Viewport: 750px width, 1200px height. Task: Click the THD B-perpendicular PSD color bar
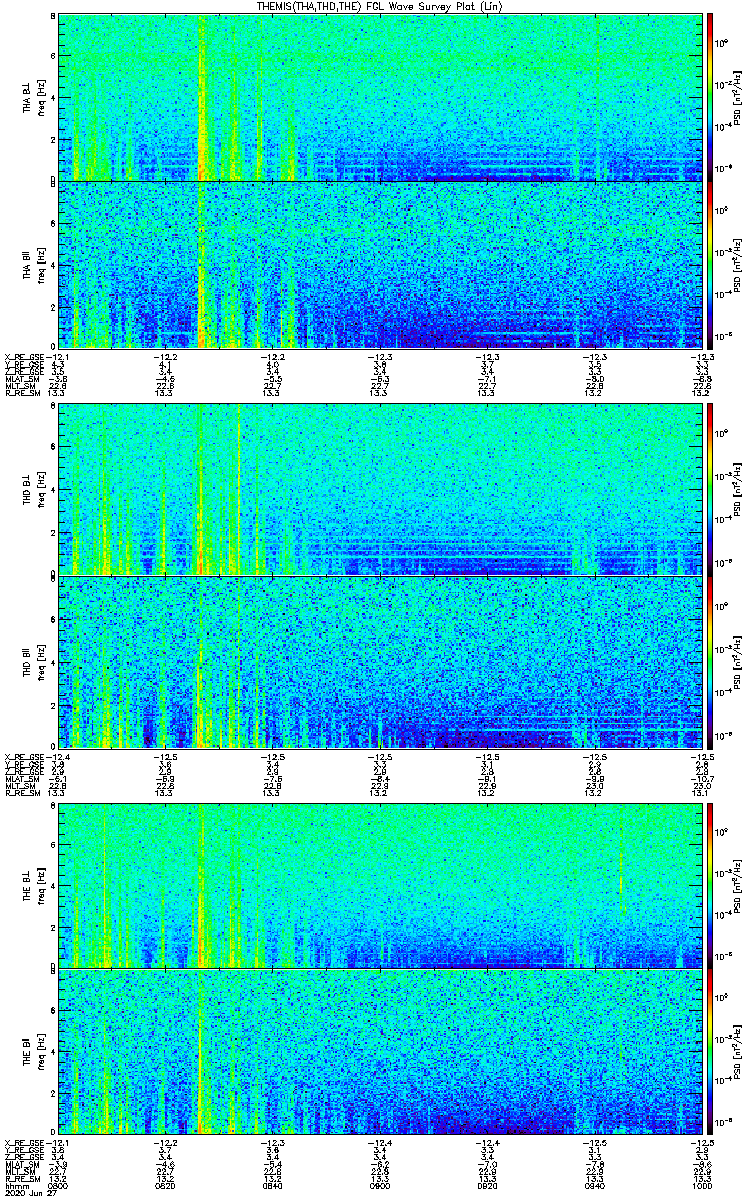pos(710,489)
